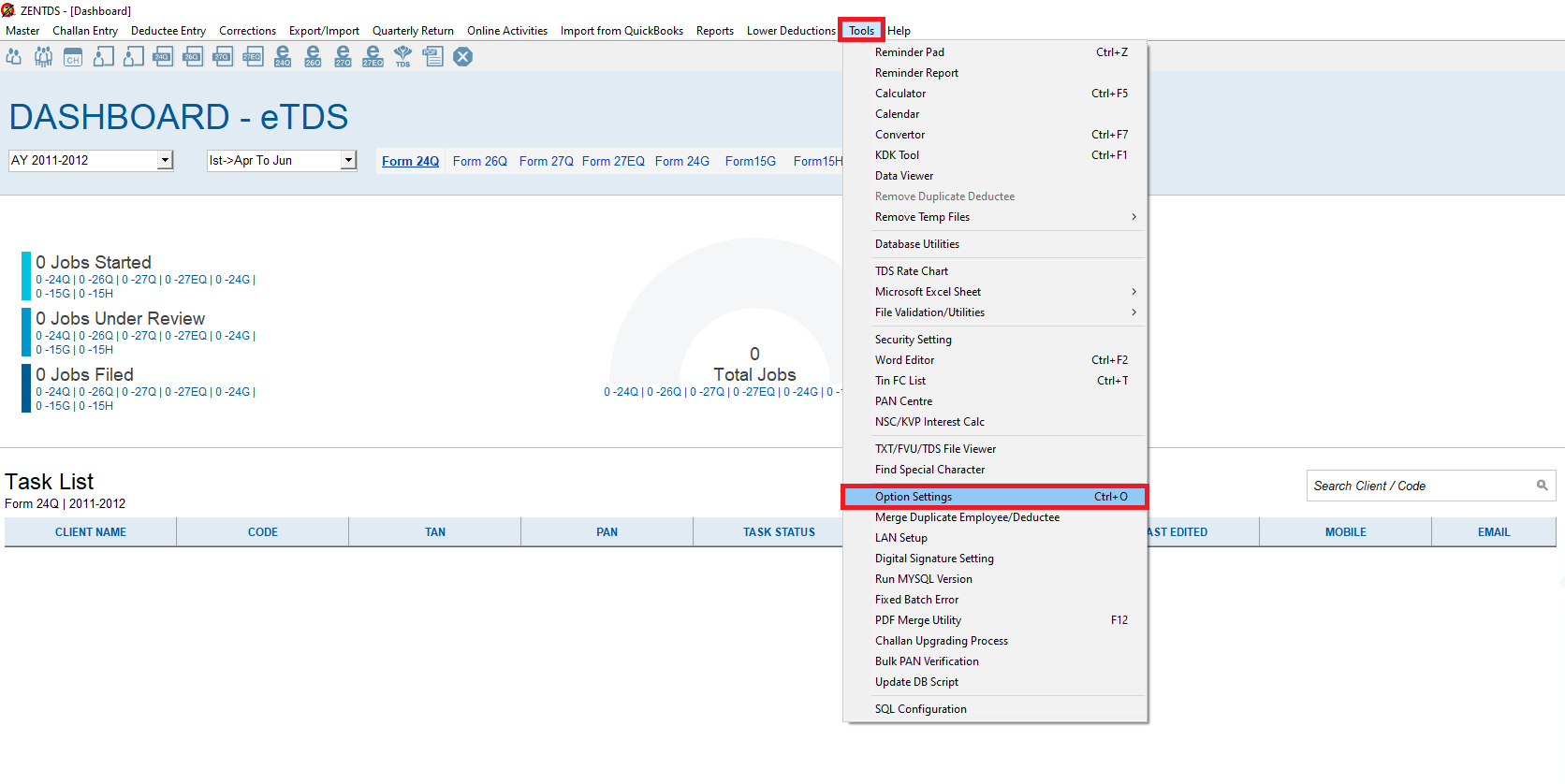Click the group of people toolbar icon
This screenshot has height=784, width=1565.
click(x=43, y=57)
